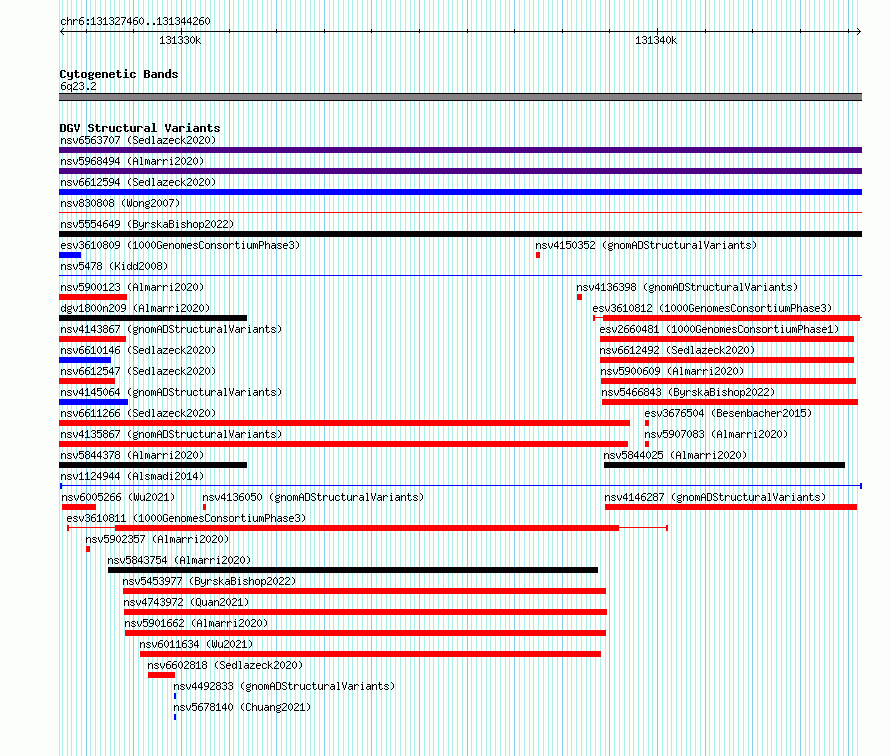This screenshot has width=890, height=756.
Task: Select the nsv5968494 (Almarri2020) purple variant bar
Action: pos(460,171)
